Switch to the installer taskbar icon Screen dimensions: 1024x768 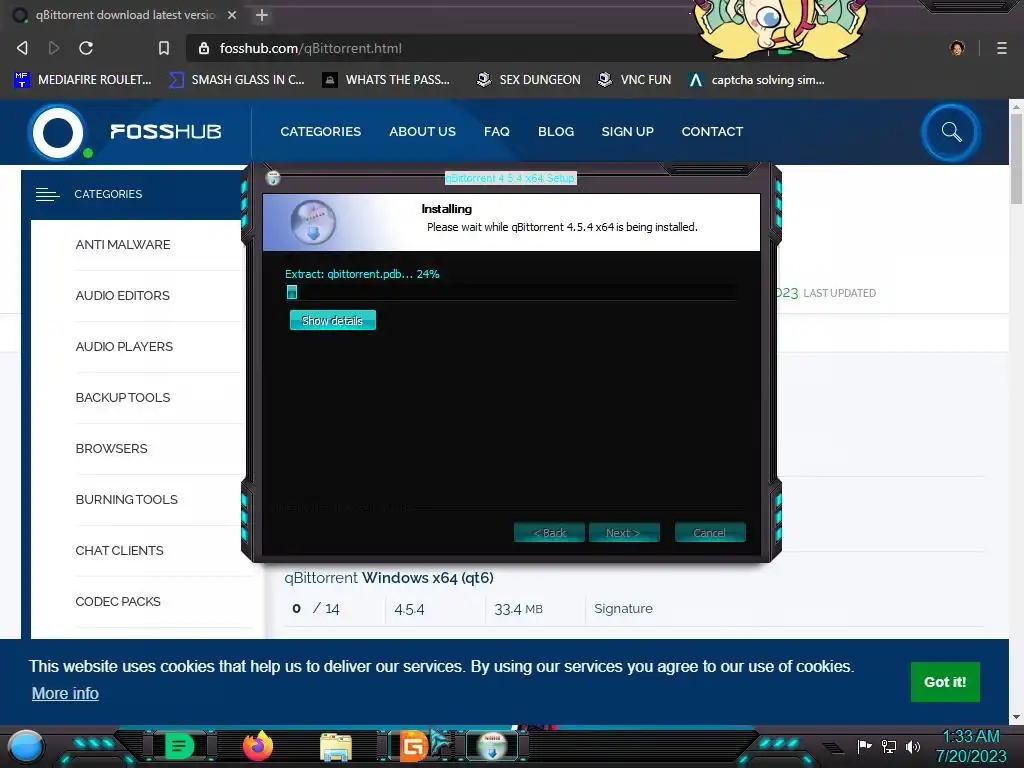[492, 746]
